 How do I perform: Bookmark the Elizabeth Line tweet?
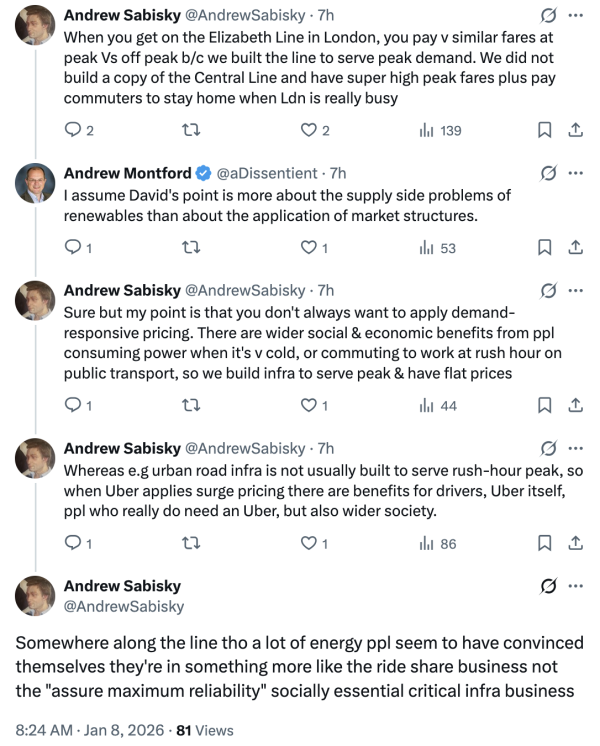click(x=544, y=130)
